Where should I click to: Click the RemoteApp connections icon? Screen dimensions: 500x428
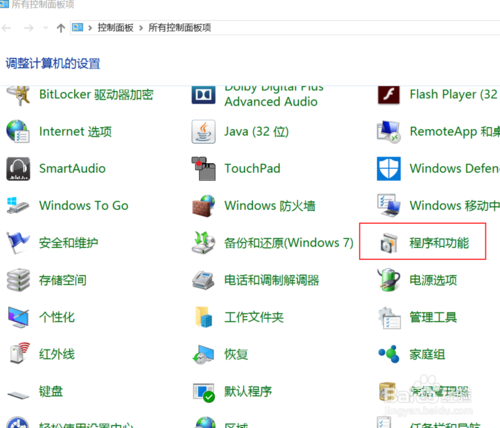coord(389,132)
